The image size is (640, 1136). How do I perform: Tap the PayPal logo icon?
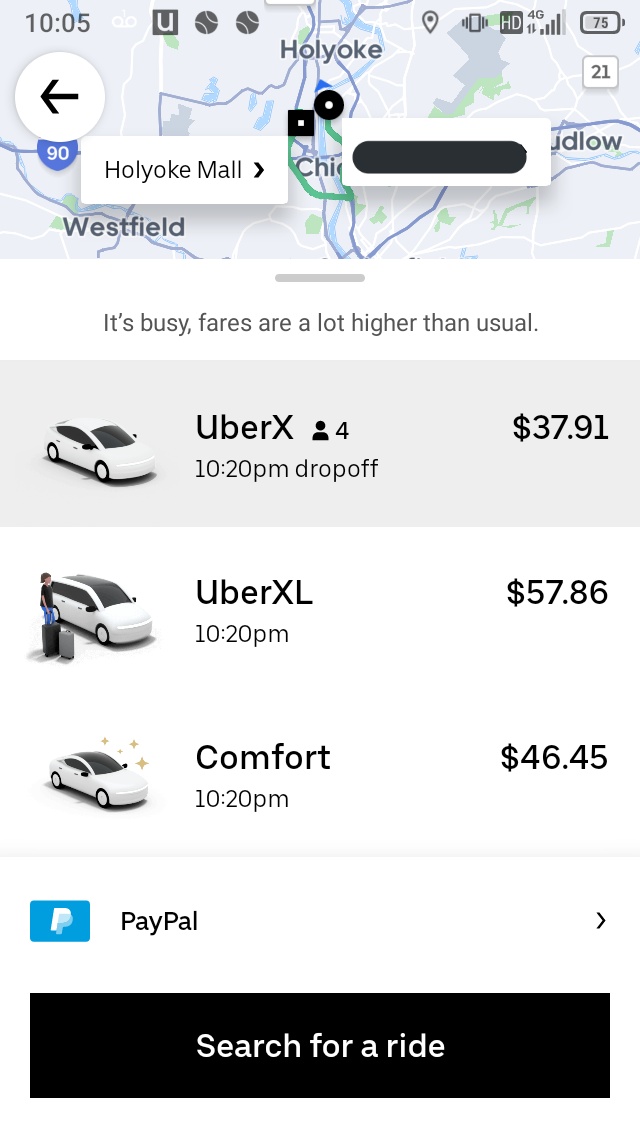60,921
